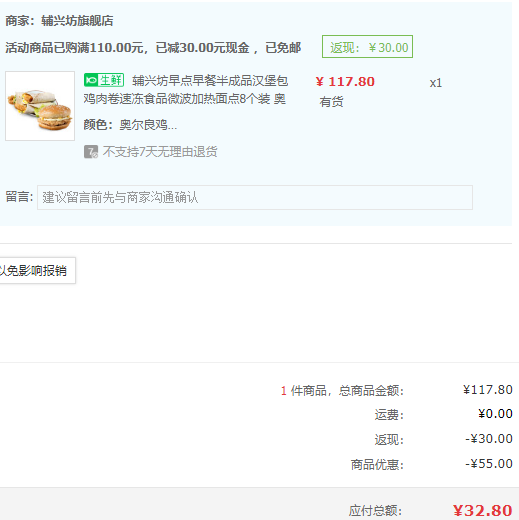The width and height of the screenshot is (519, 520).
Task: Click the 颜色: 奥尔良鸡... variant text
Action: pyautogui.click(x=130, y=125)
